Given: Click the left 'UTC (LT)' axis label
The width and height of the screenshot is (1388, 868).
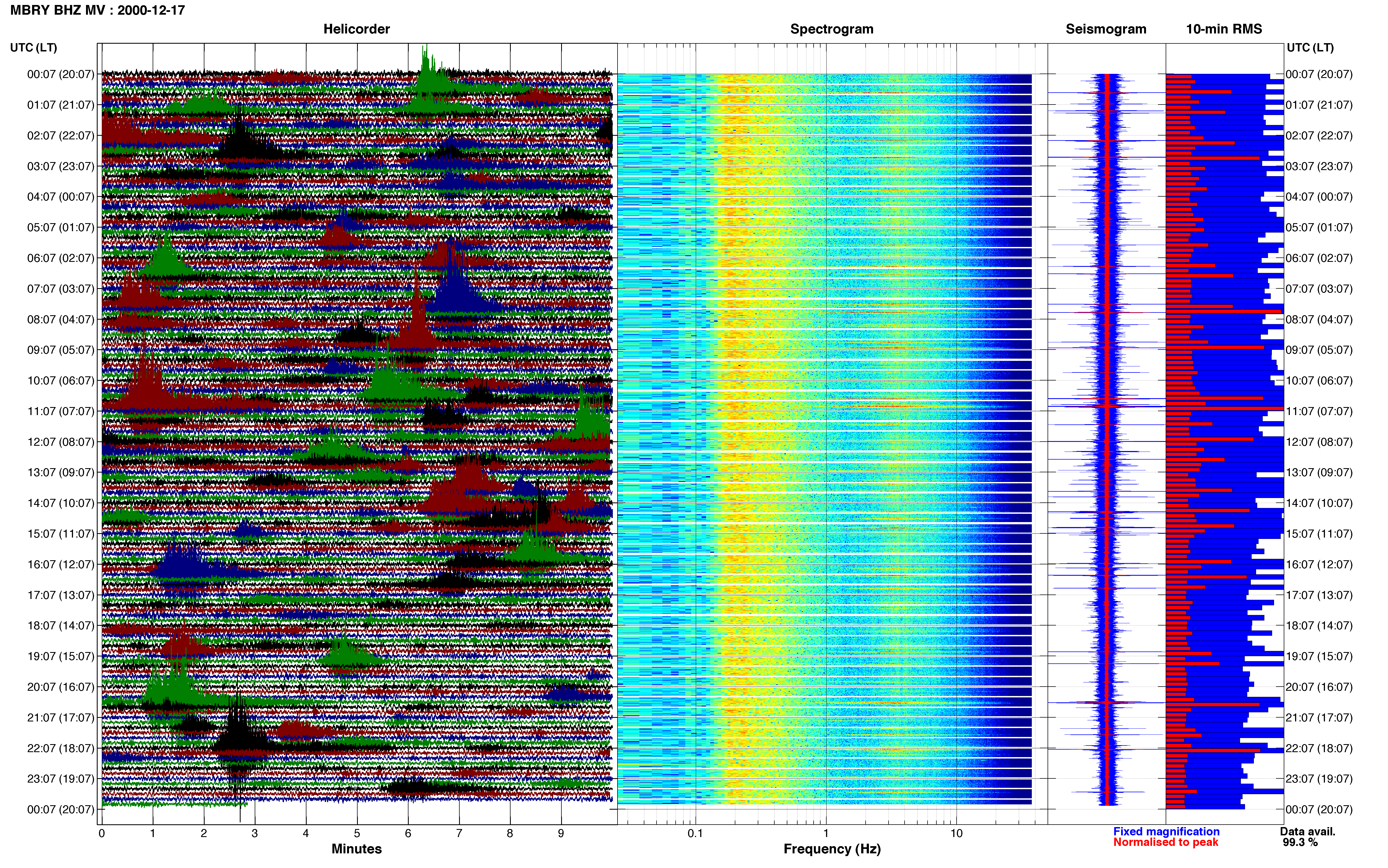Looking at the screenshot, I should coord(34,48).
